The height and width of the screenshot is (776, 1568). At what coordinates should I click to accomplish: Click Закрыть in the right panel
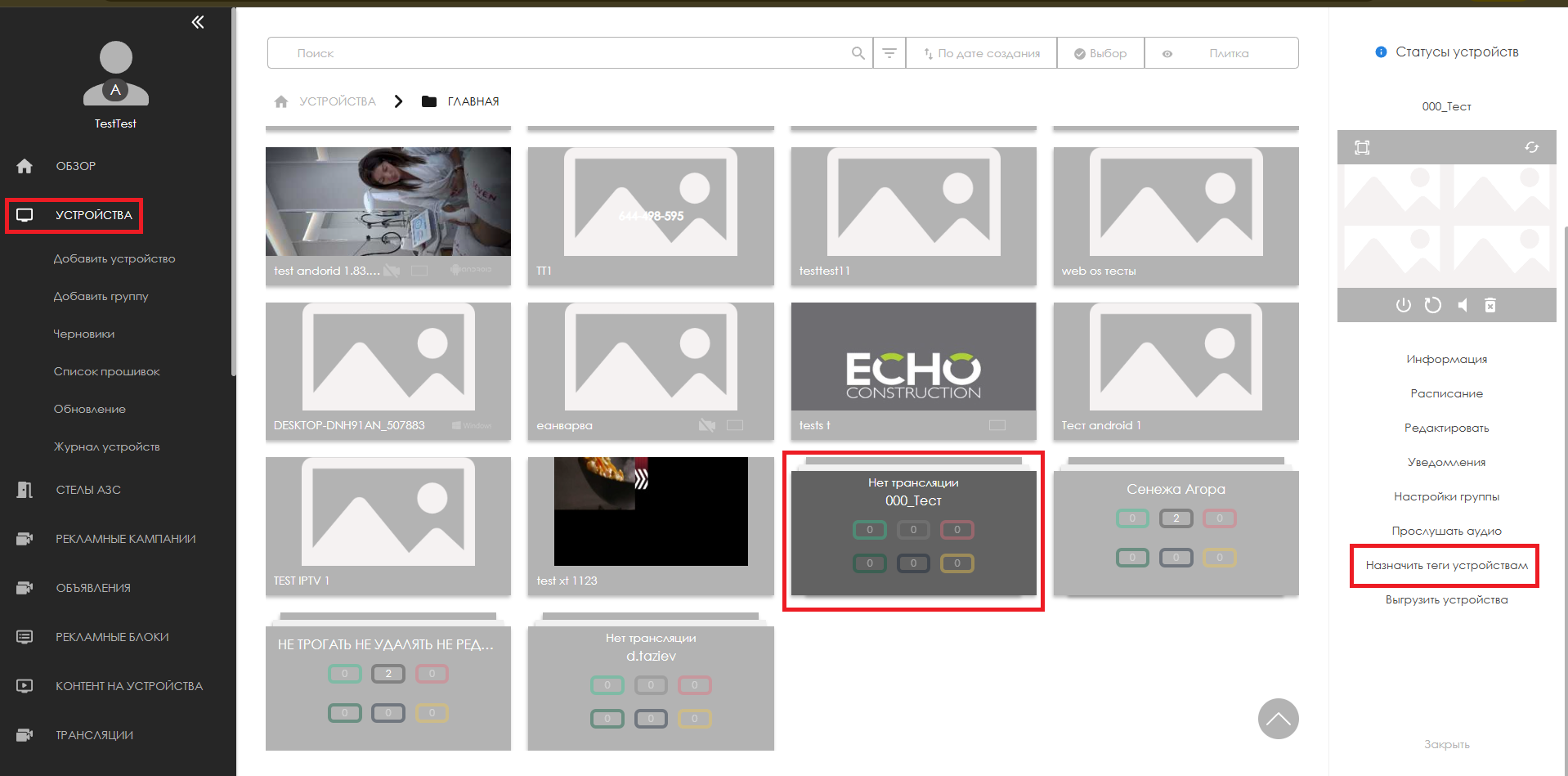point(1446,744)
